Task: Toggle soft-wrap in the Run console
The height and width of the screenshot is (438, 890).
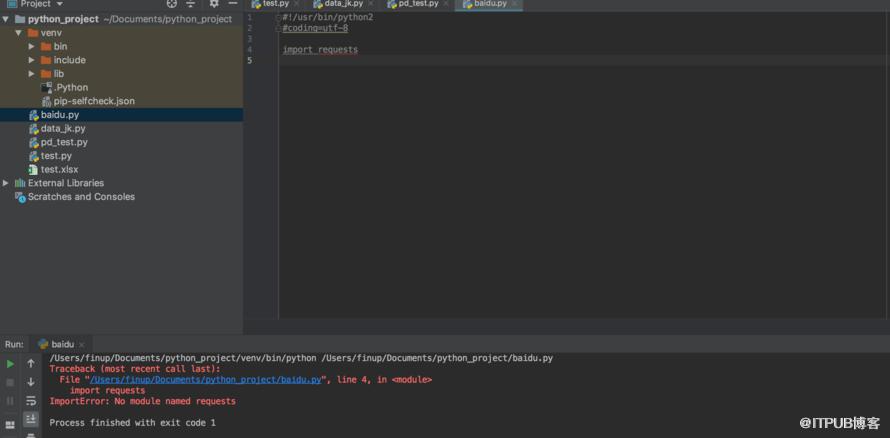Action: coord(31,401)
